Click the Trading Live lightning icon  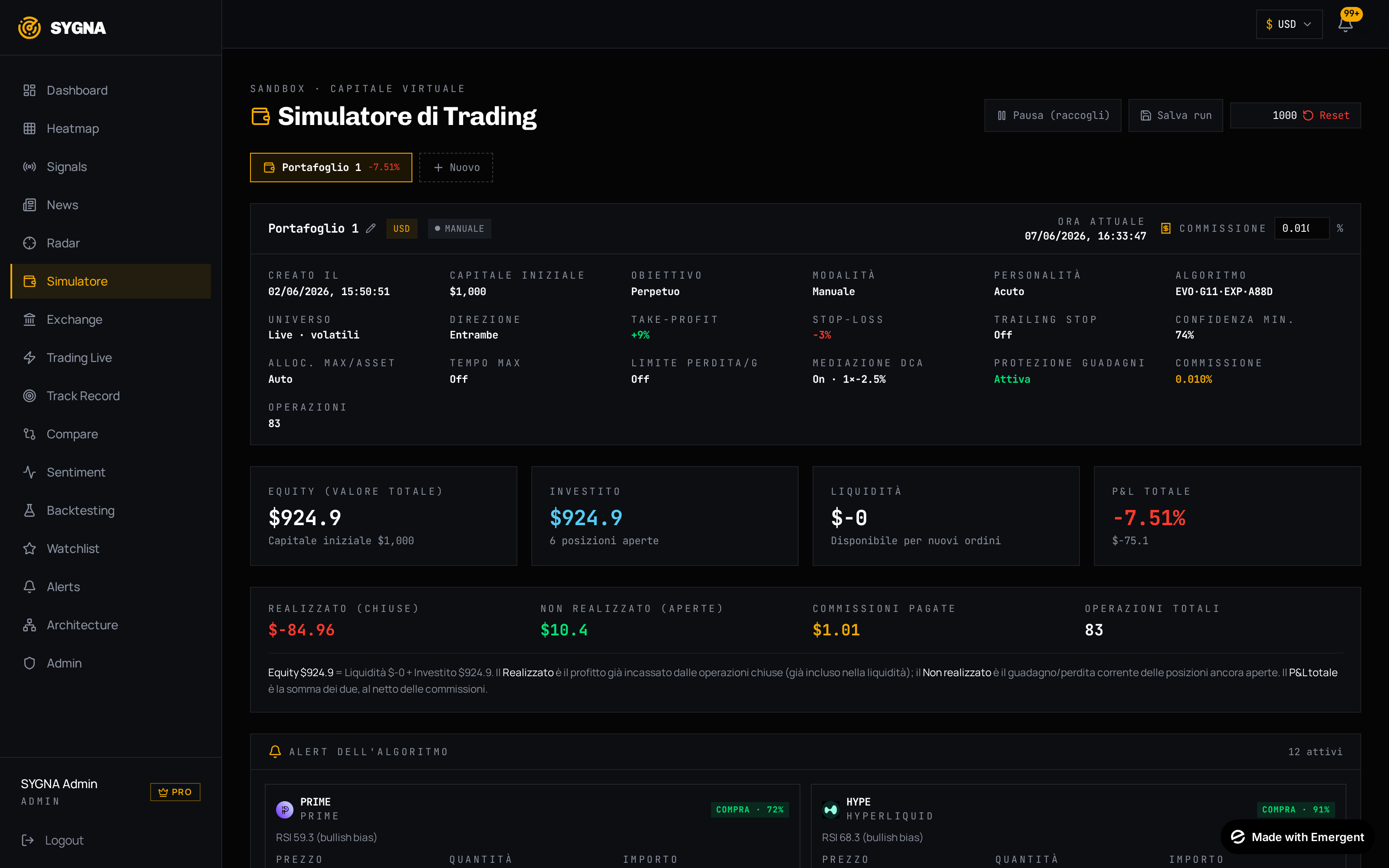pyautogui.click(x=29, y=358)
